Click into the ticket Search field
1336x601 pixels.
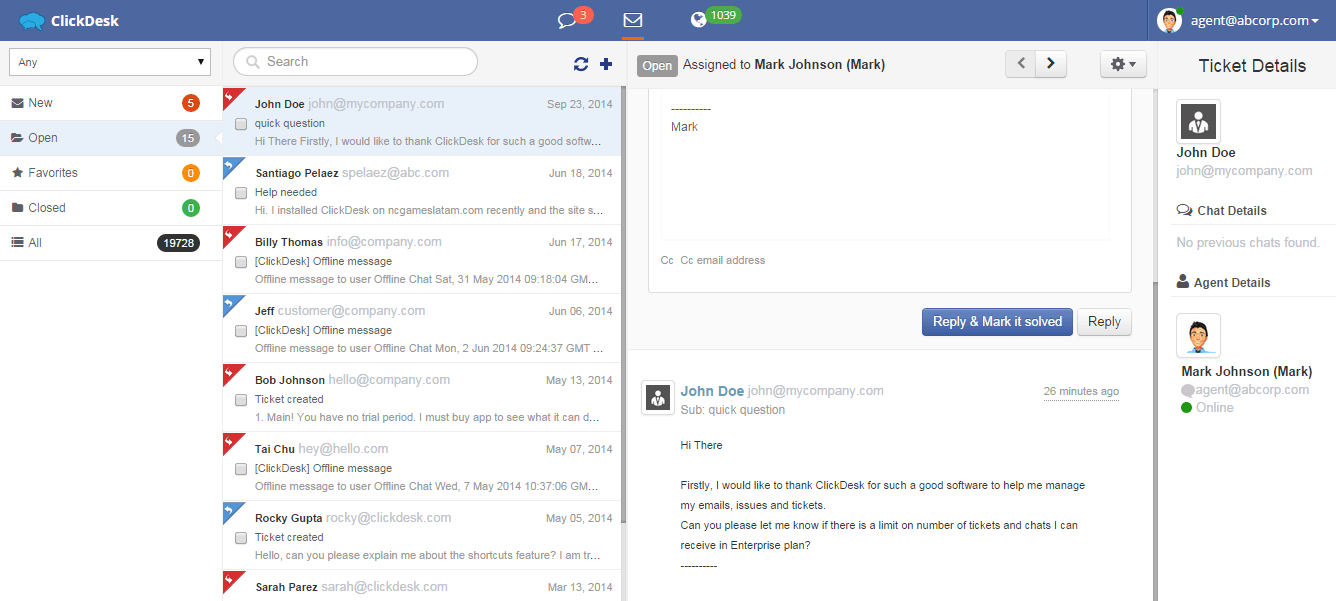[x=356, y=62]
